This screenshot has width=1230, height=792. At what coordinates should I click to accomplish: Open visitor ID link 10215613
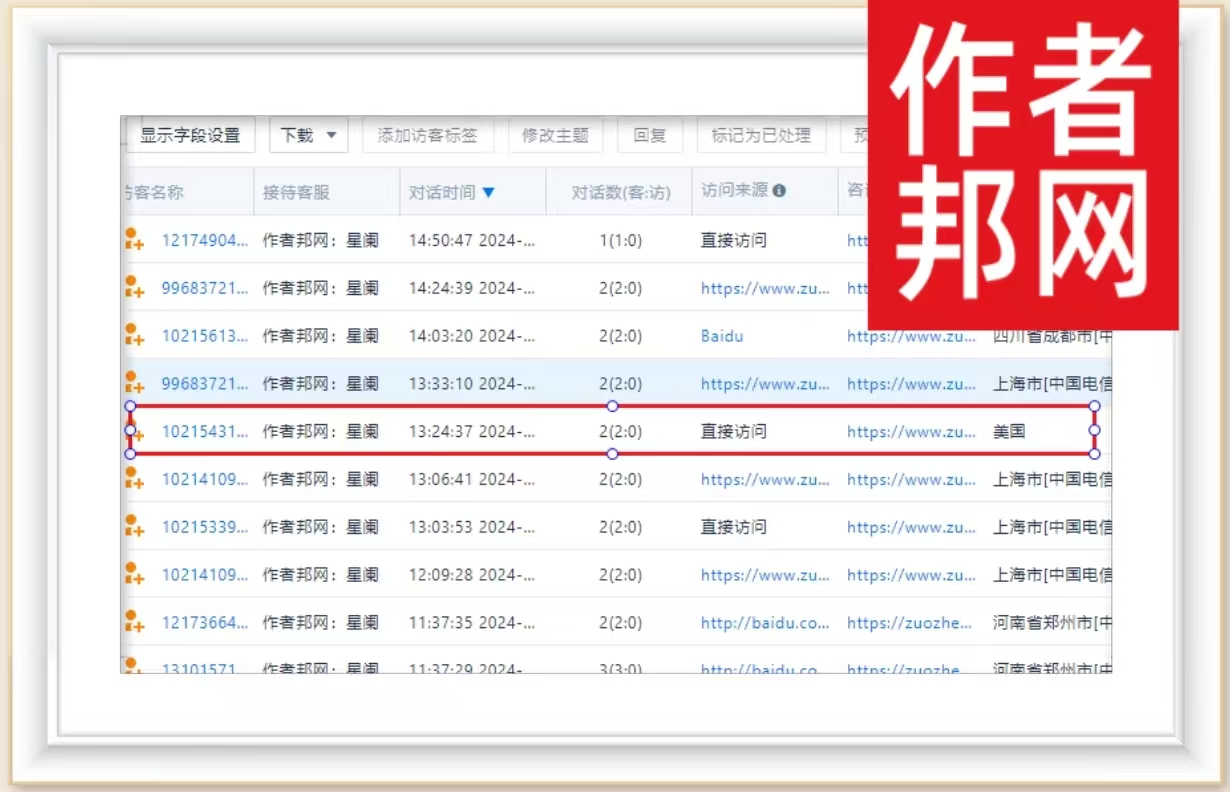[x=205, y=336]
